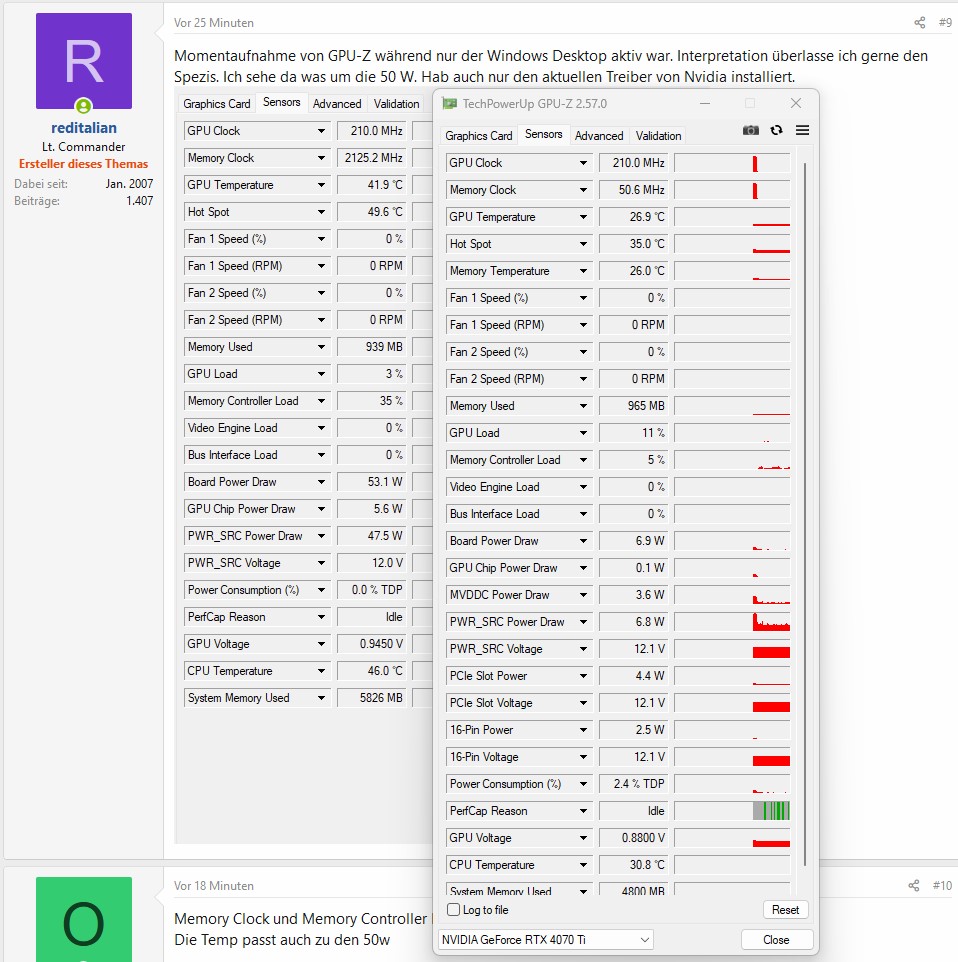Click the GPU-Z sensor list vertical scrollbar
The height and width of the screenshot is (962, 958).
804,514
